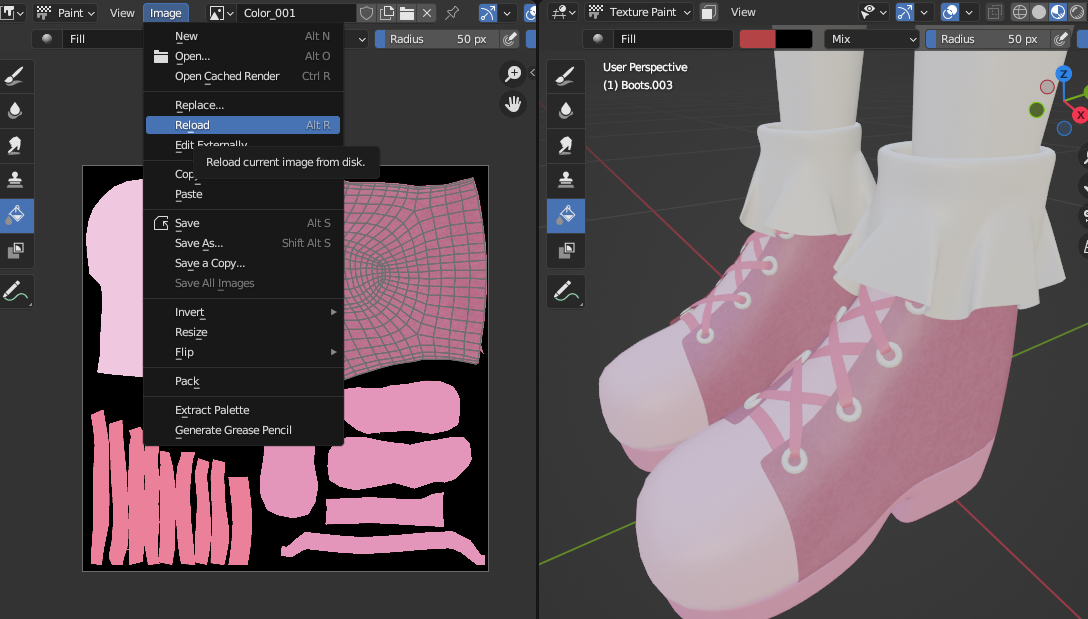Switch to solid viewport shading
The image size is (1088, 619).
1039,12
